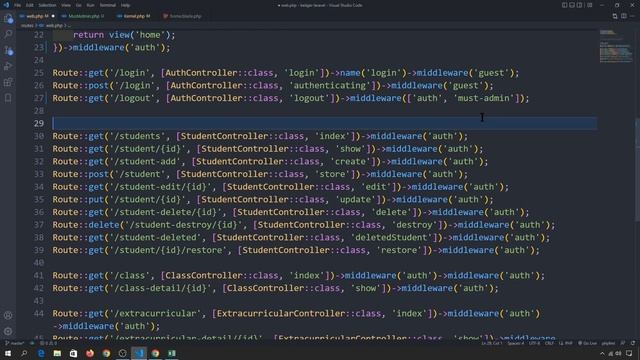Screen dimensions: 640x360
Task: Open Windows taskbar search
Action: click(x=24, y=353)
